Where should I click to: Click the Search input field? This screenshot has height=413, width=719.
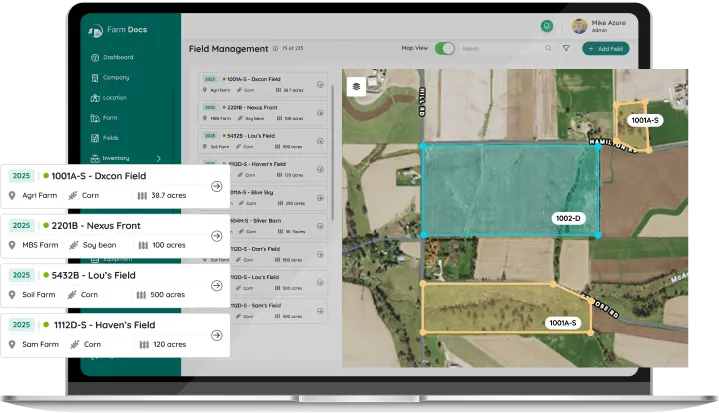(500, 48)
